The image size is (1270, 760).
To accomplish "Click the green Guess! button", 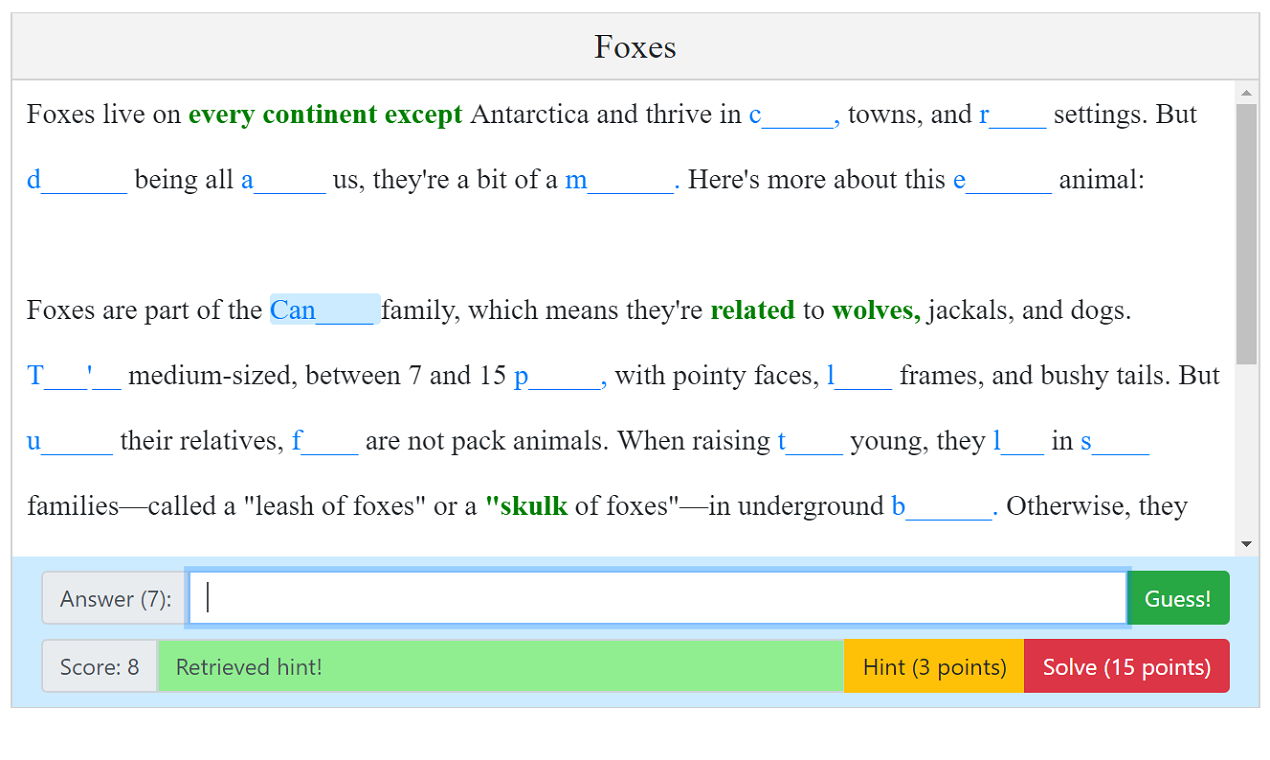I will pos(1177,598).
